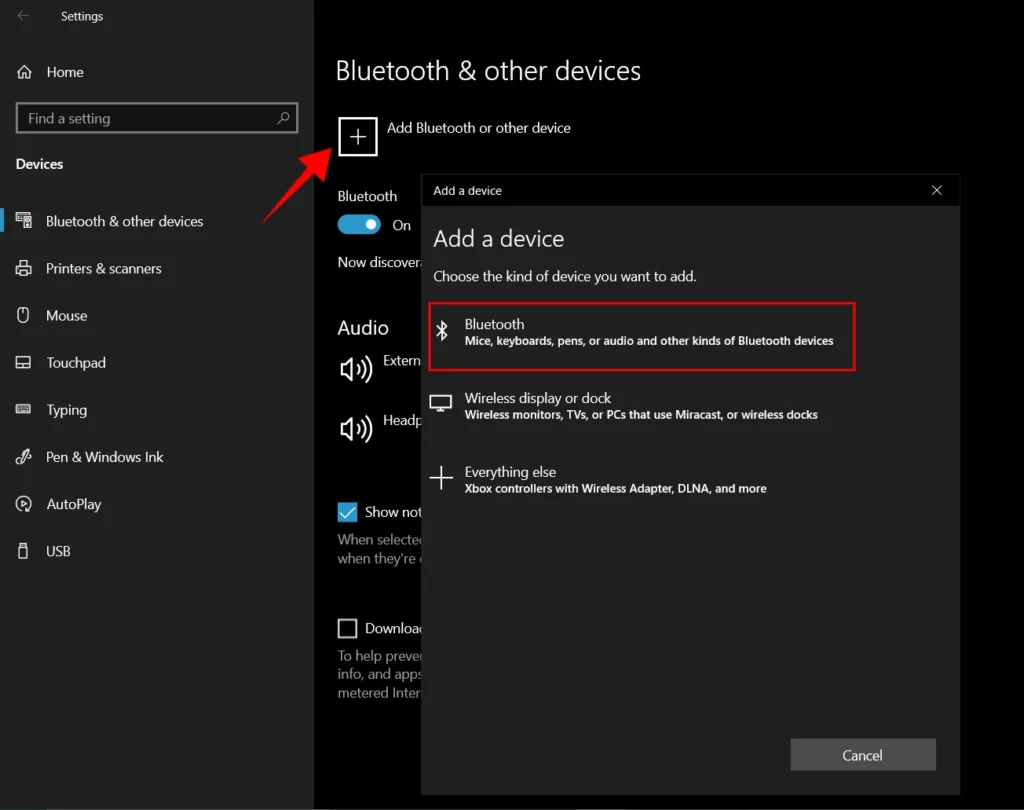Click the Bluetooth symbol icon in dialog

coord(442,331)
